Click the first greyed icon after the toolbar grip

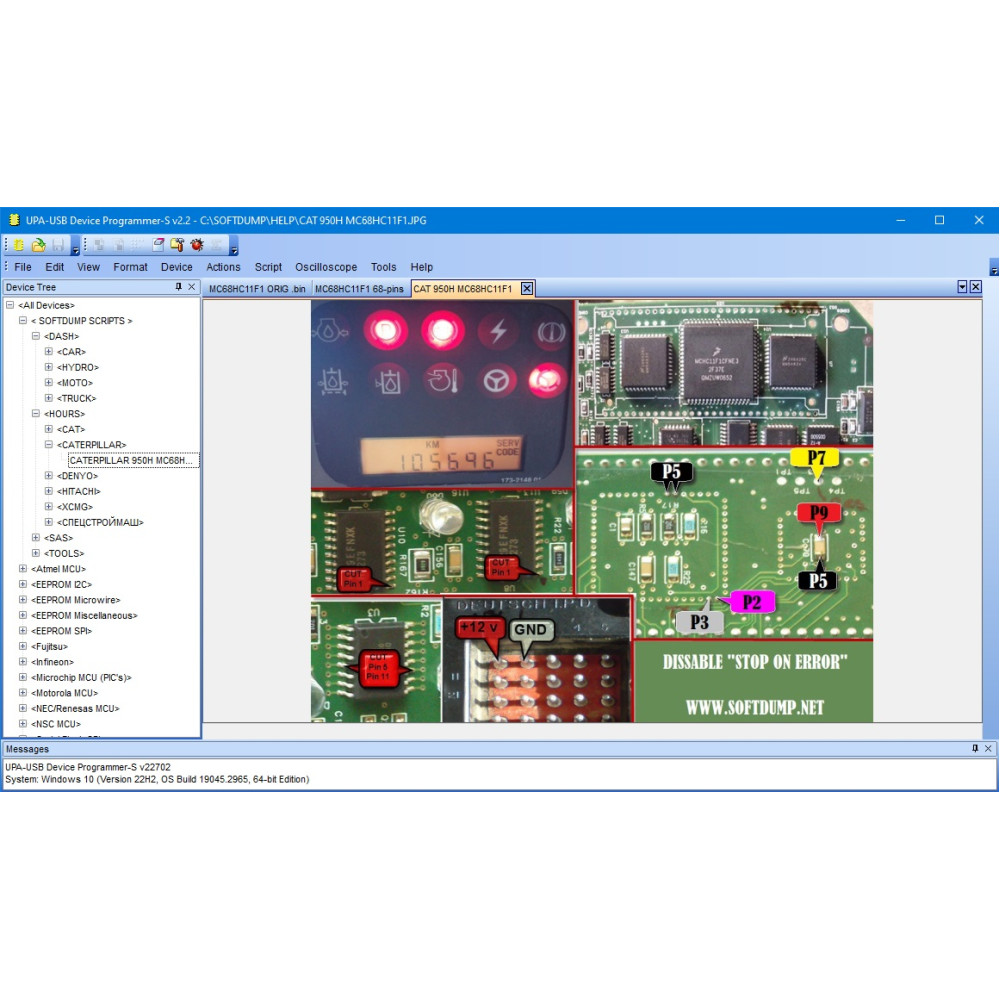click(x=98, y=245)
